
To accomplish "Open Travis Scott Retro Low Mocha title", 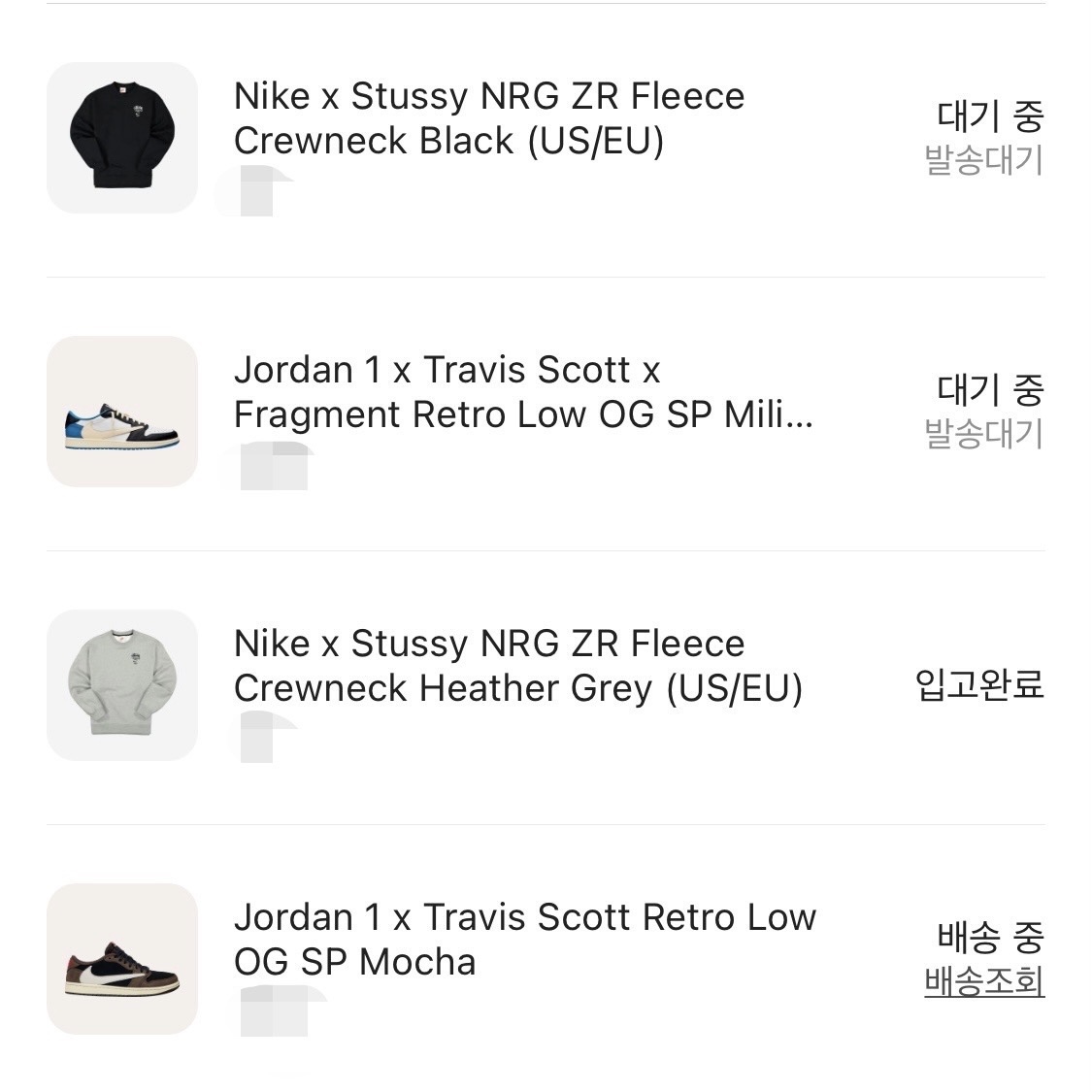I will (524, 940).
